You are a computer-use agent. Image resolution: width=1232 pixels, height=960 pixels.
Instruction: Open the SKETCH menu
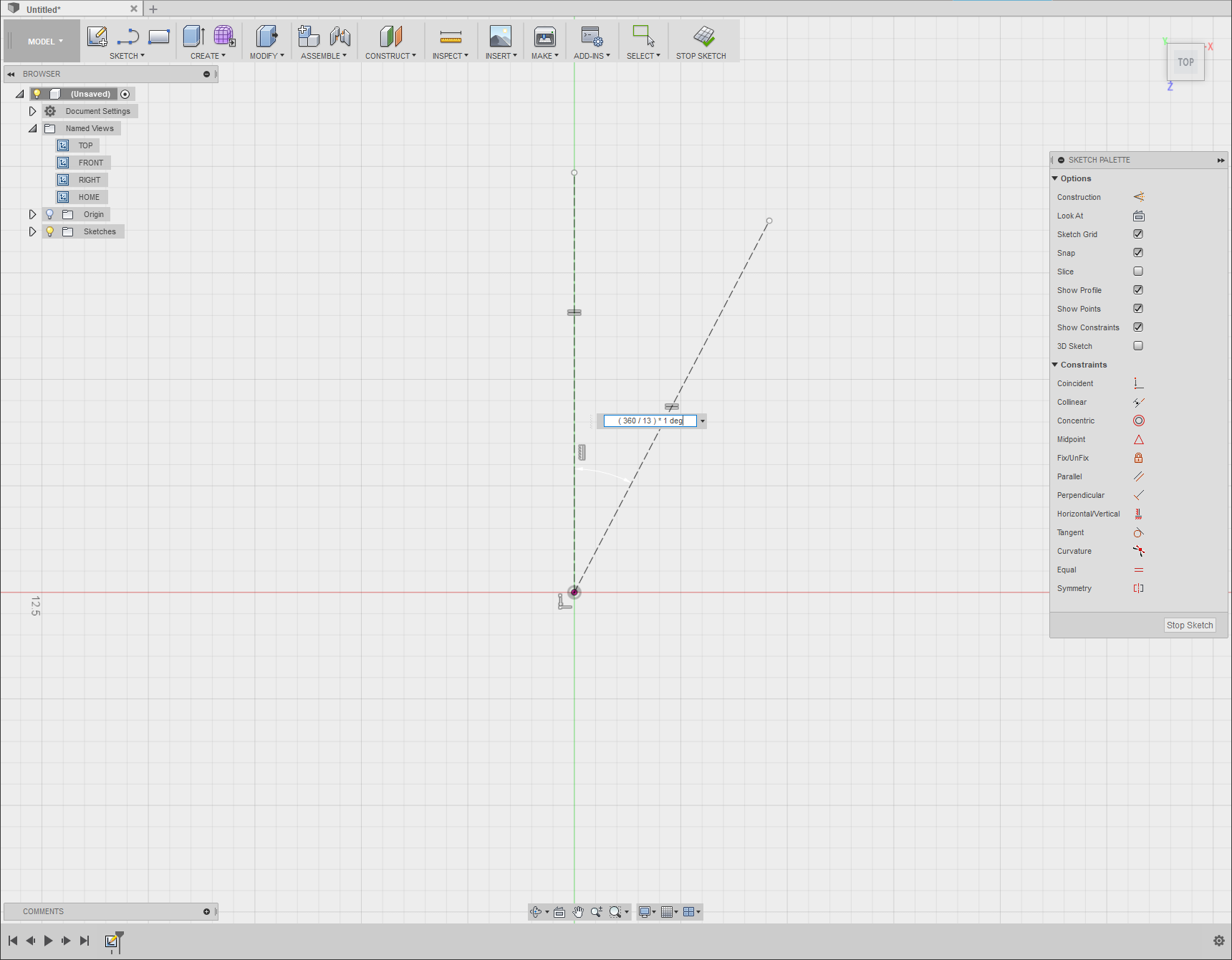[127, 56]
